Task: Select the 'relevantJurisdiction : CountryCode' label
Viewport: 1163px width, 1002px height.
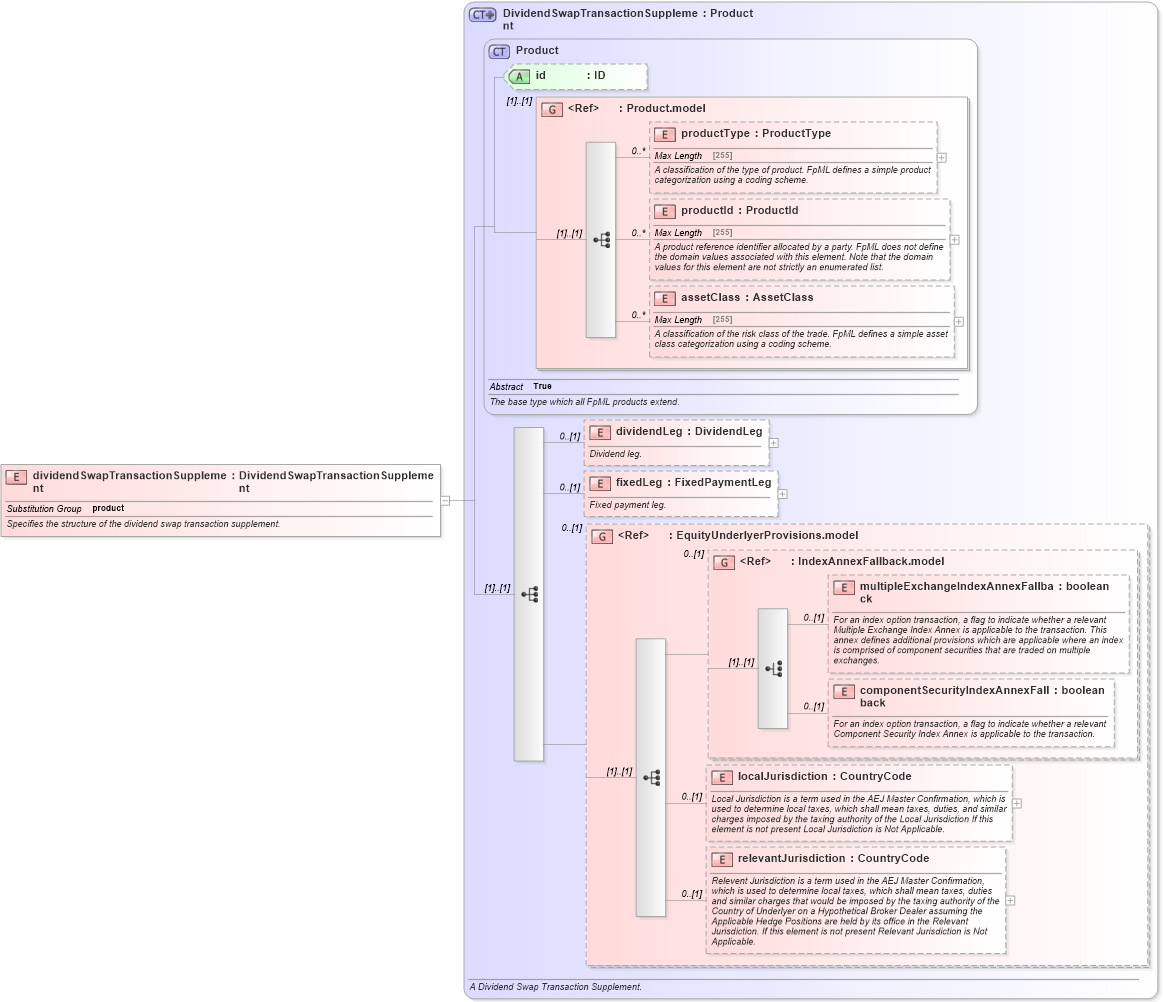Action: pyautogui.click(x=833, y=859)
